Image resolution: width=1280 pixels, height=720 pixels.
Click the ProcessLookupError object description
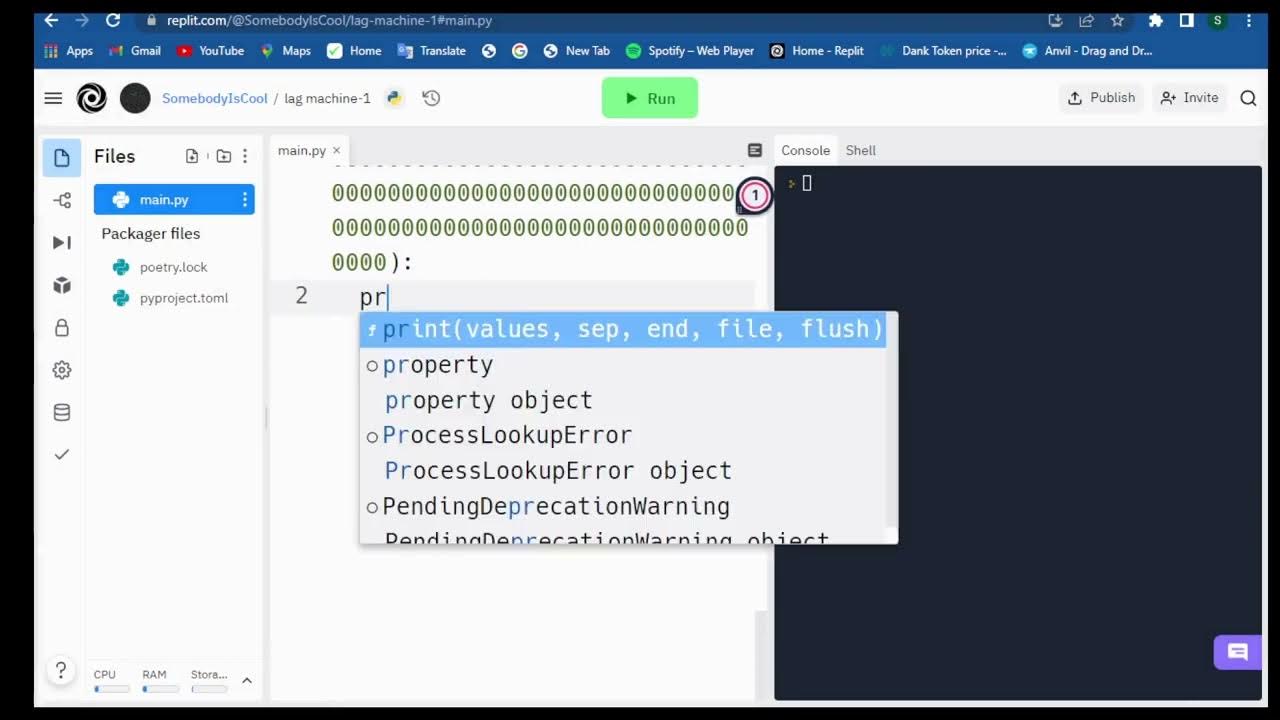click(x=558, y=470)
